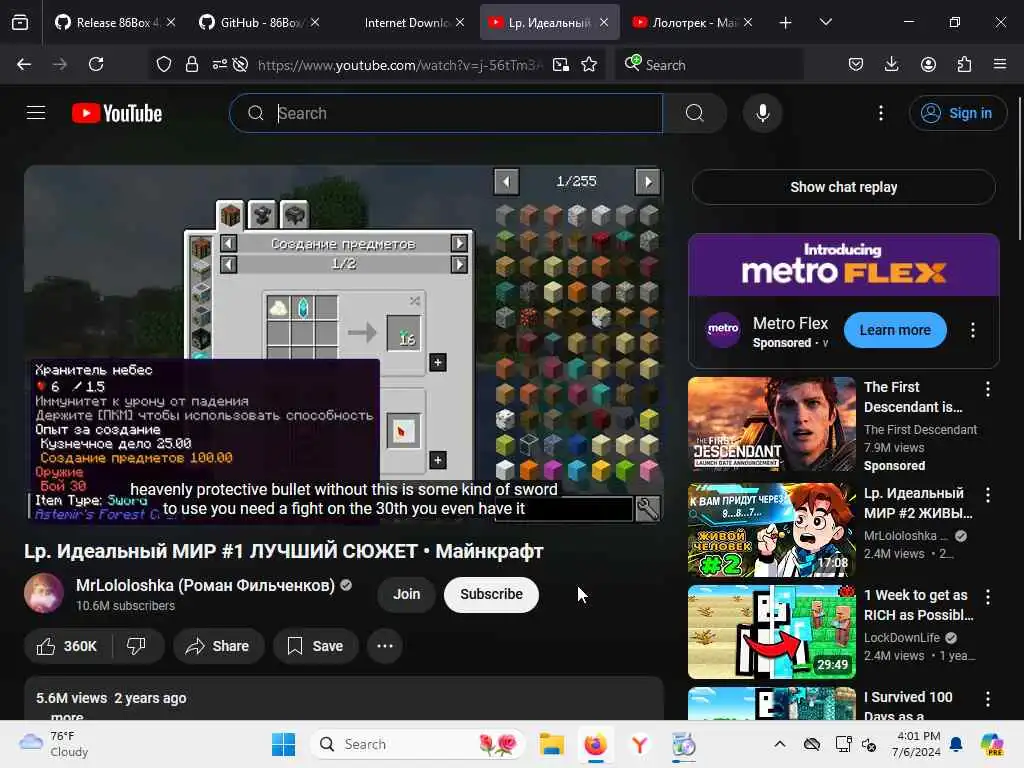
Task: Click the Sign in button
Action: pos(957,113)
